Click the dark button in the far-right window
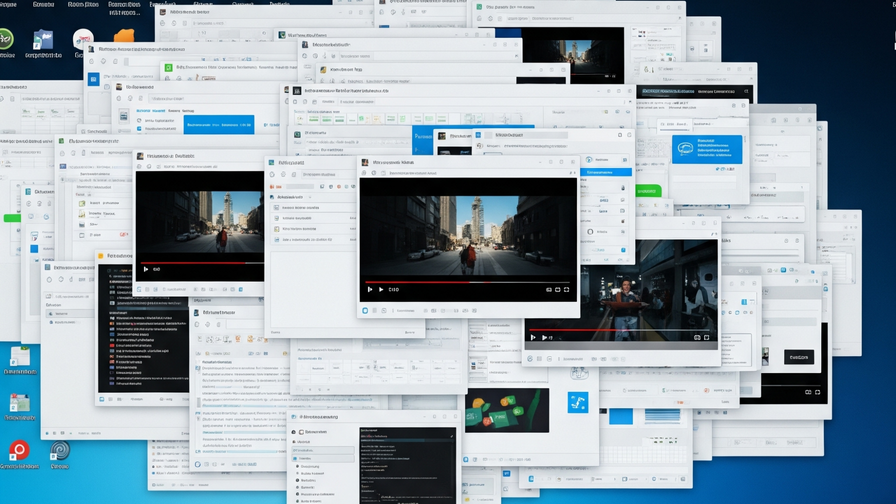Screen dimensions: 896x504 798,357
